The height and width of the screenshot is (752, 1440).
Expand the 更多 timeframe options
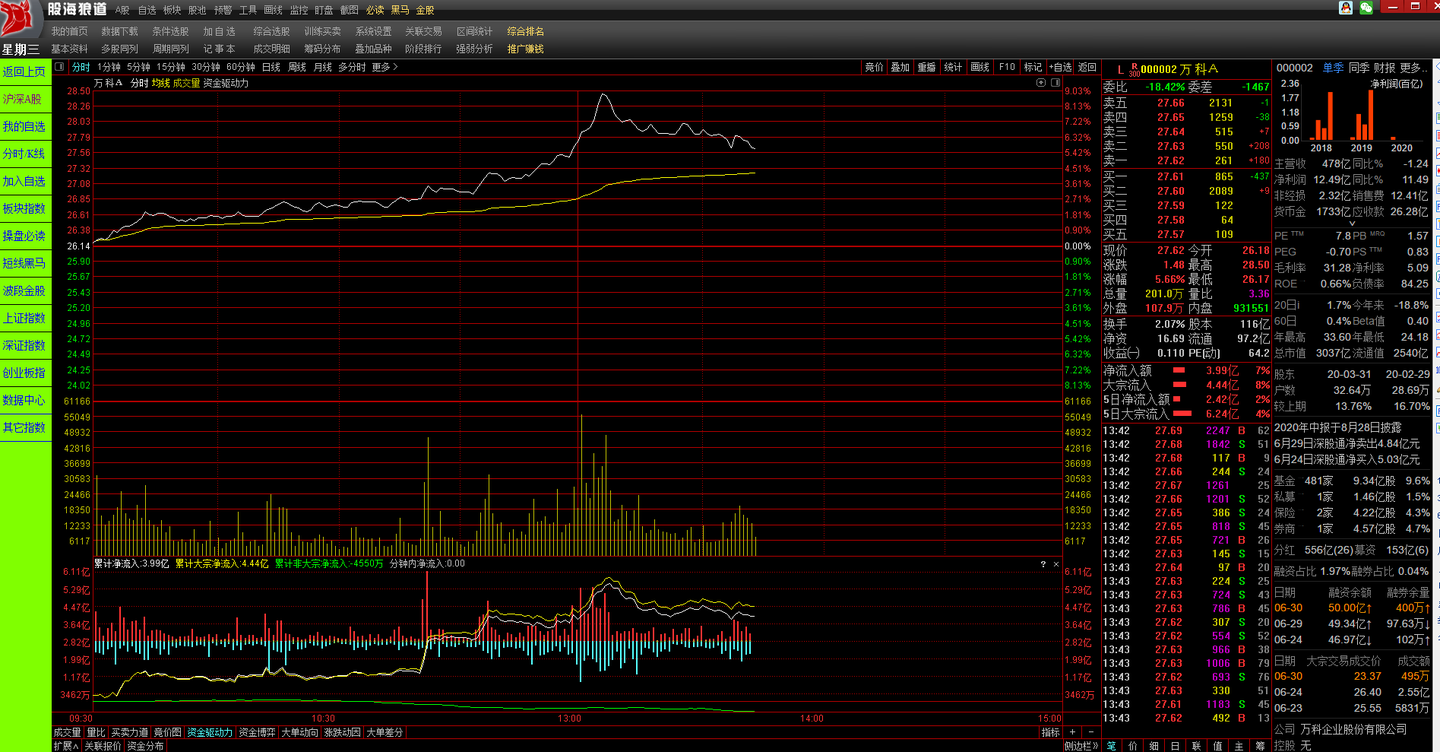click(385, 67)
